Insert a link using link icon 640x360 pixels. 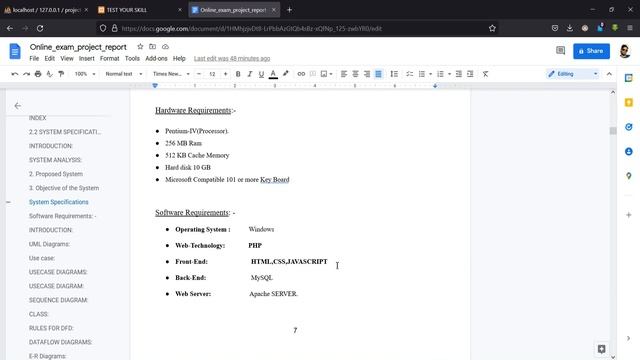[301, 74]
